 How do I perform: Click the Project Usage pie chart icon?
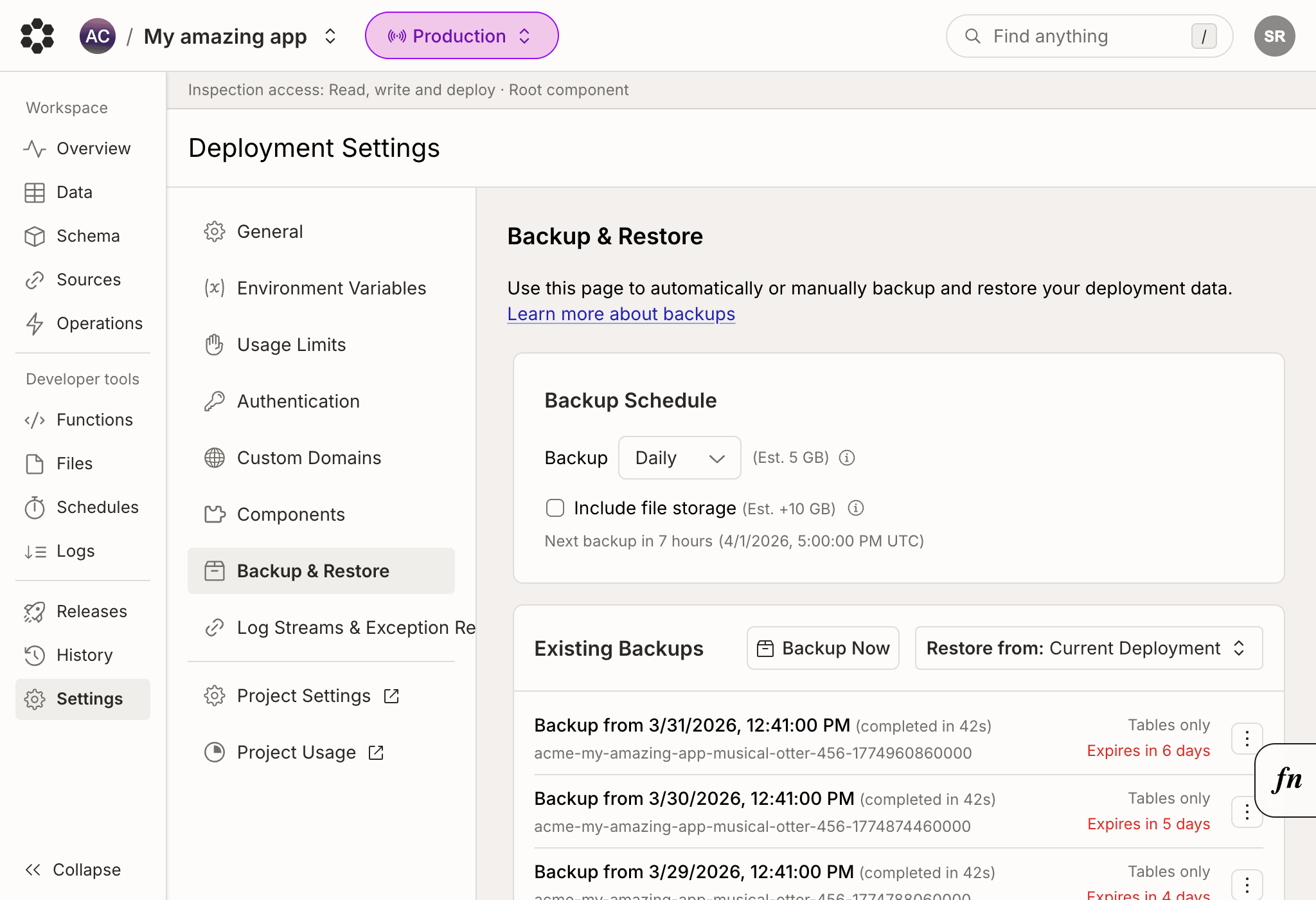215,752
